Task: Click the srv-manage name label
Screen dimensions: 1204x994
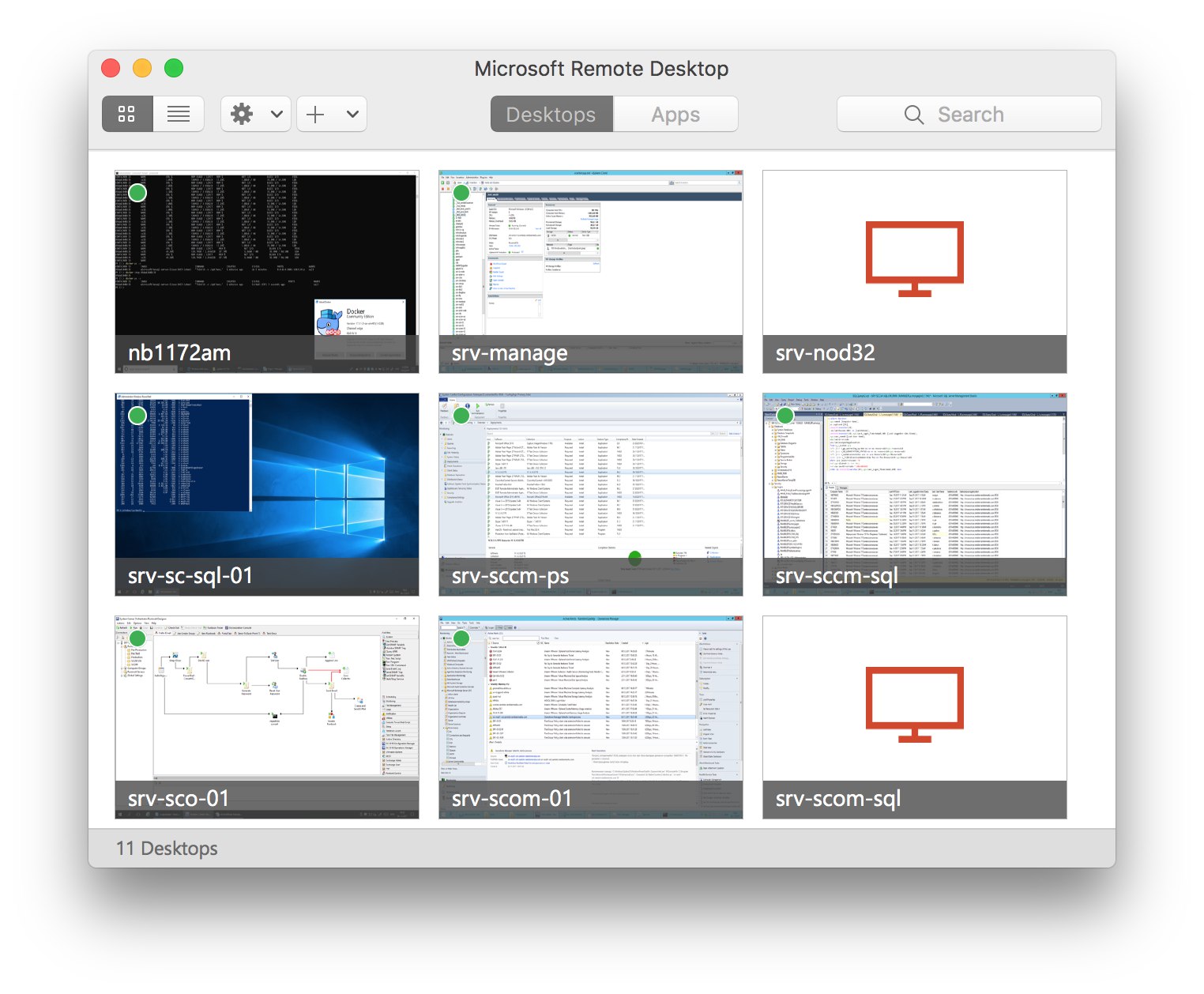Action: 510,353
